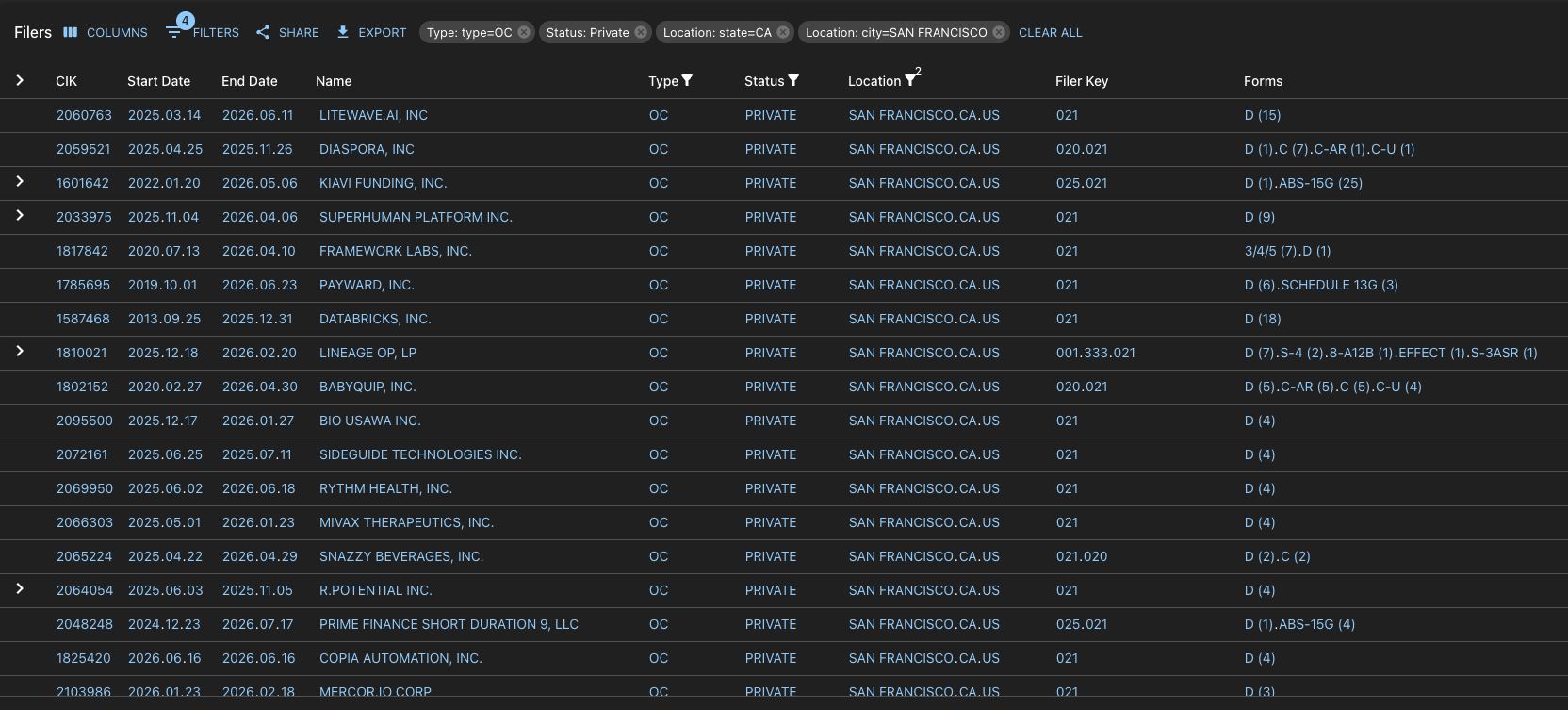Click start date 2013.09.25
1568x710 pixels.
(x=164, y=319)
